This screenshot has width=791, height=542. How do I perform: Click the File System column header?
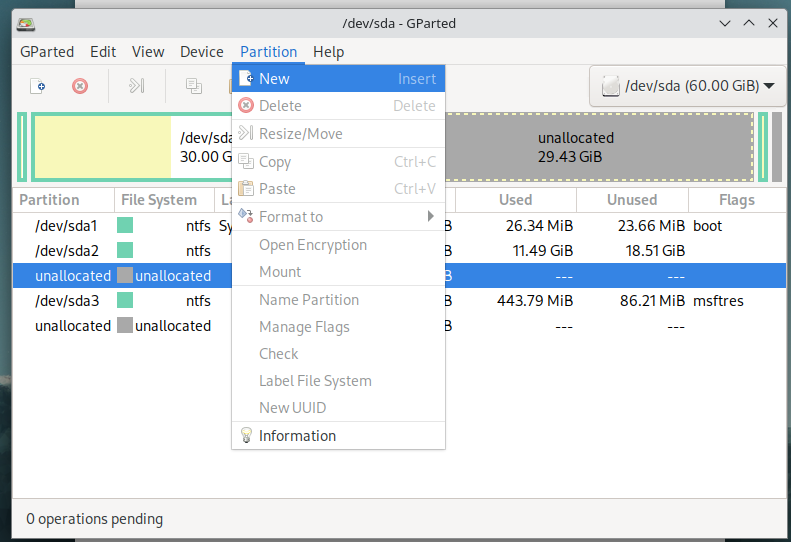pos(164,200)
